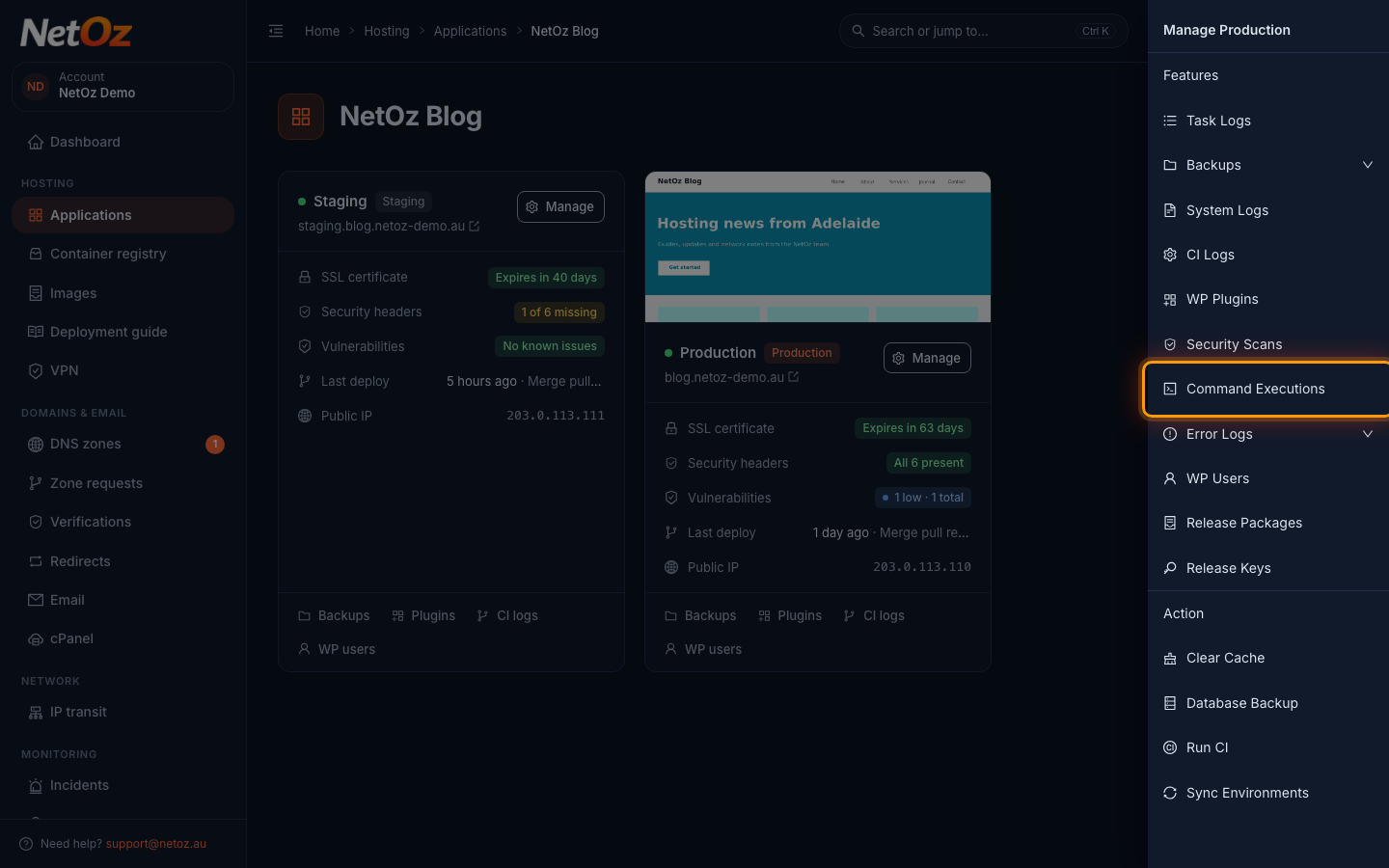Click the Incidents alert icon
This screenshot has height=868, width=1389.
(x=36, y=785)
